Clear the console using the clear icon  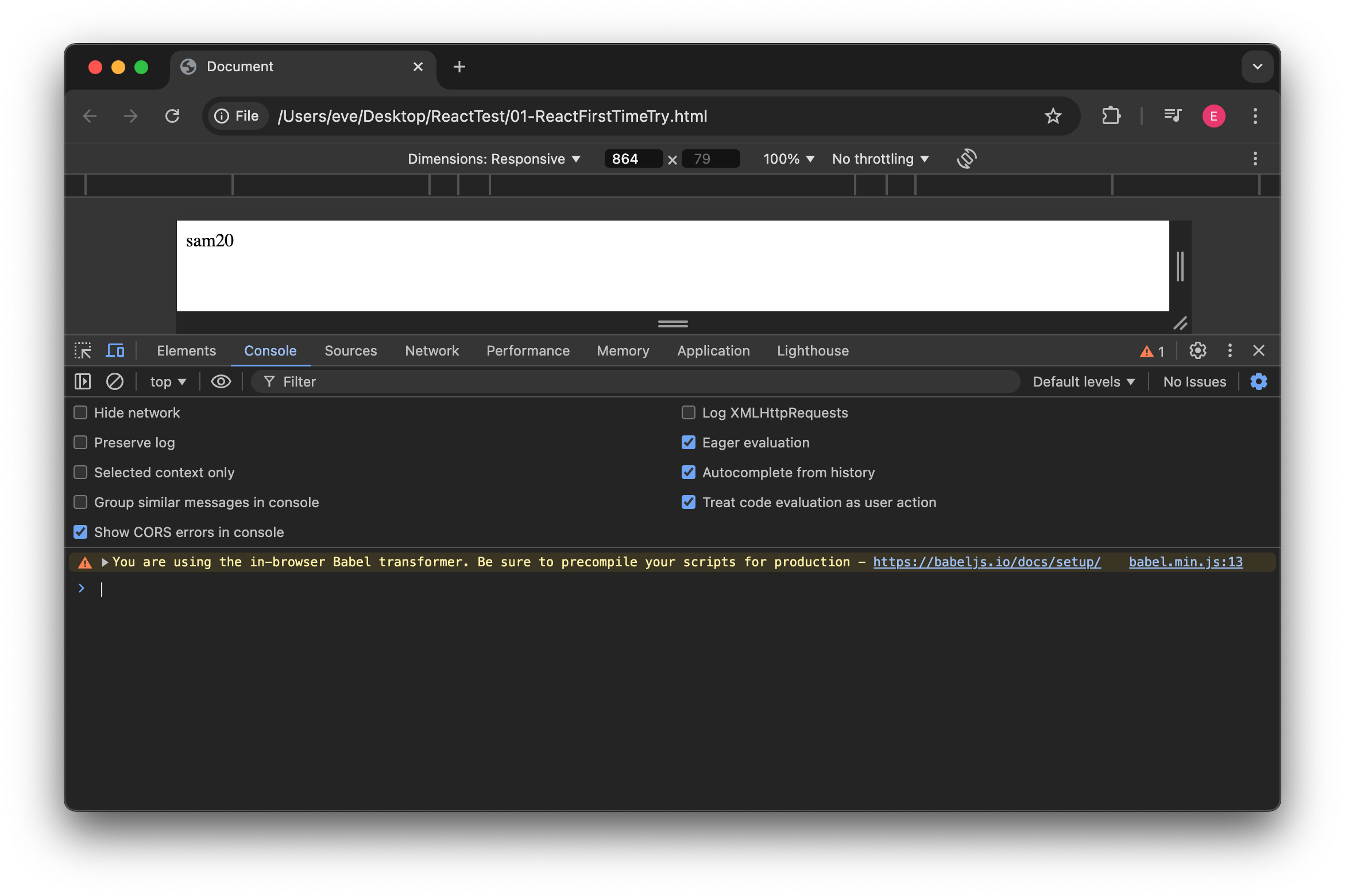click(114, 381)
